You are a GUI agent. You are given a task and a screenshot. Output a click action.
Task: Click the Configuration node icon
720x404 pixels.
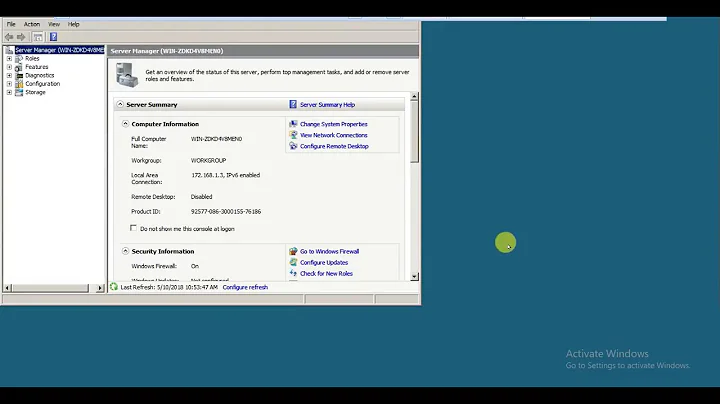point(19,84)
